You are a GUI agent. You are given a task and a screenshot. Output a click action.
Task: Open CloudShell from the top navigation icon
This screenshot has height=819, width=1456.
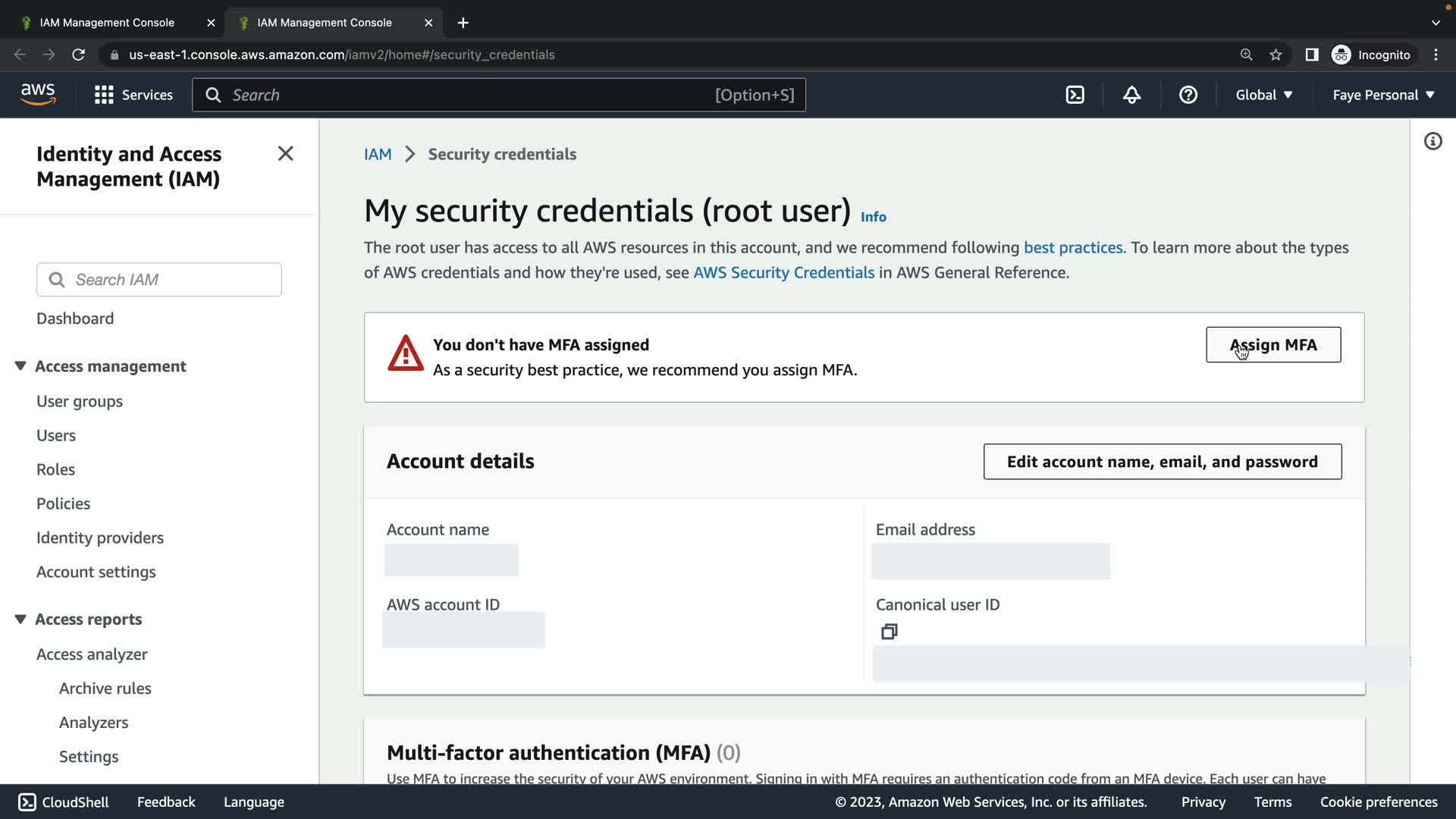coord(1075,95)
